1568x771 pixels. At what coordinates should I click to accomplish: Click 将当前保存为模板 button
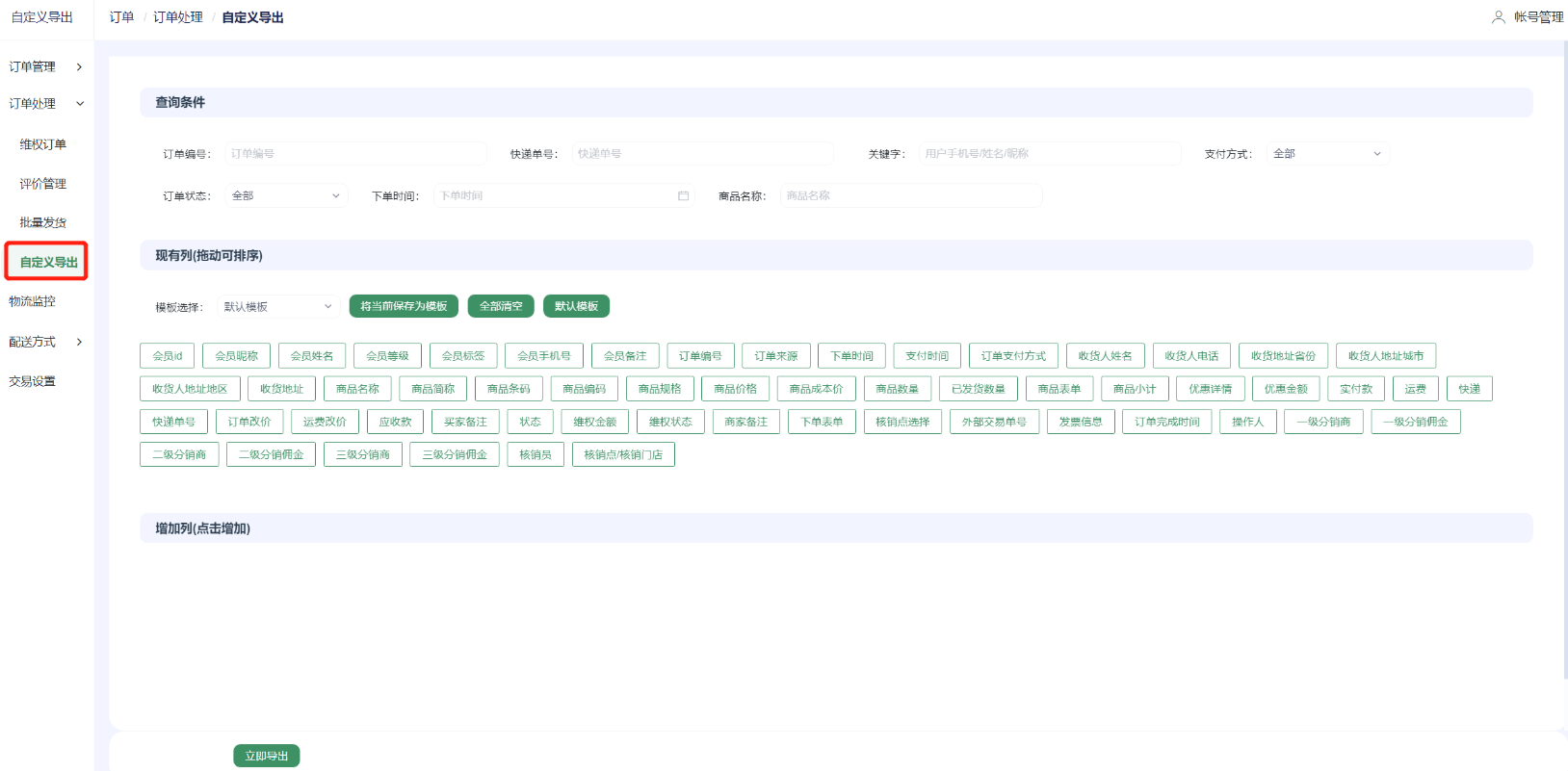click(404, 306)
